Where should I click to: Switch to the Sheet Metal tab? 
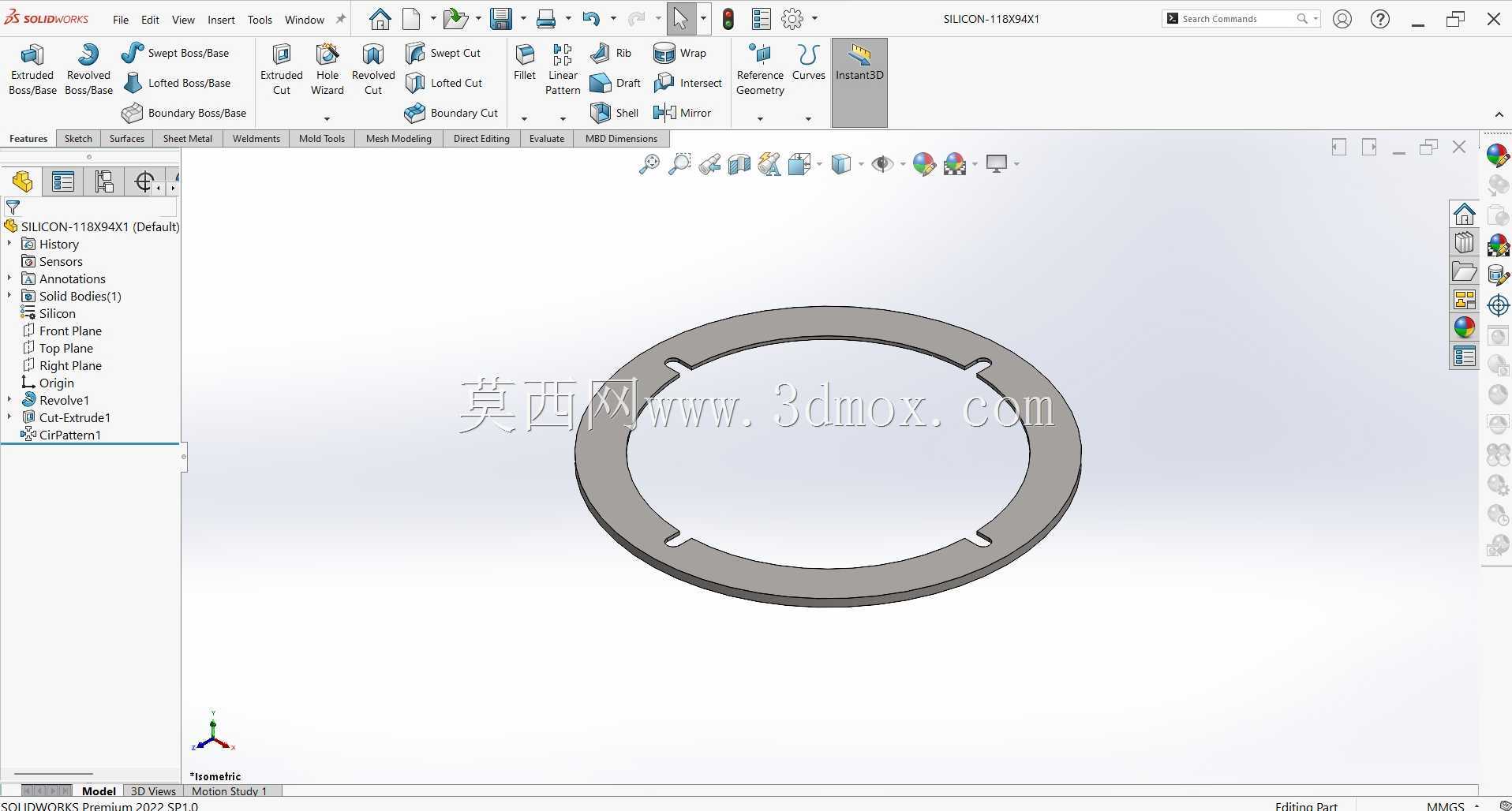pyautogui.click(x=187, y=139)
